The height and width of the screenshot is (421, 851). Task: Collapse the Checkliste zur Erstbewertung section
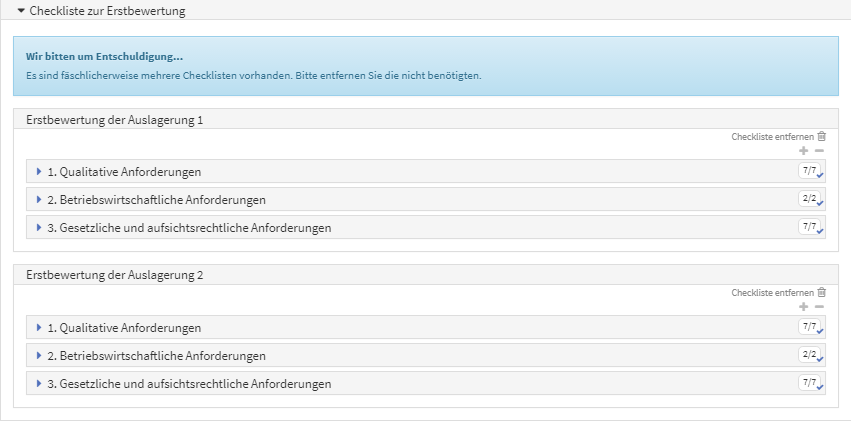click(100, 11)
